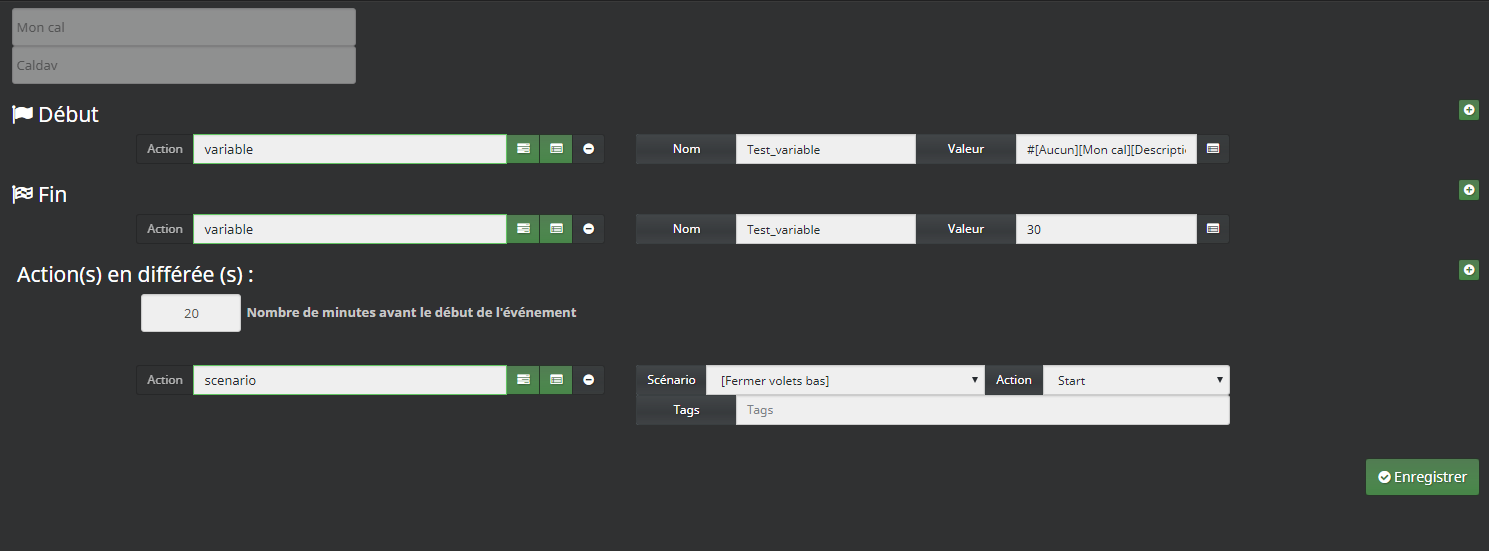The height and width of the screenshot is (551, 1489).
Task: Remove the Fin variable action with minus icon
Action: [x=588, y=229]
